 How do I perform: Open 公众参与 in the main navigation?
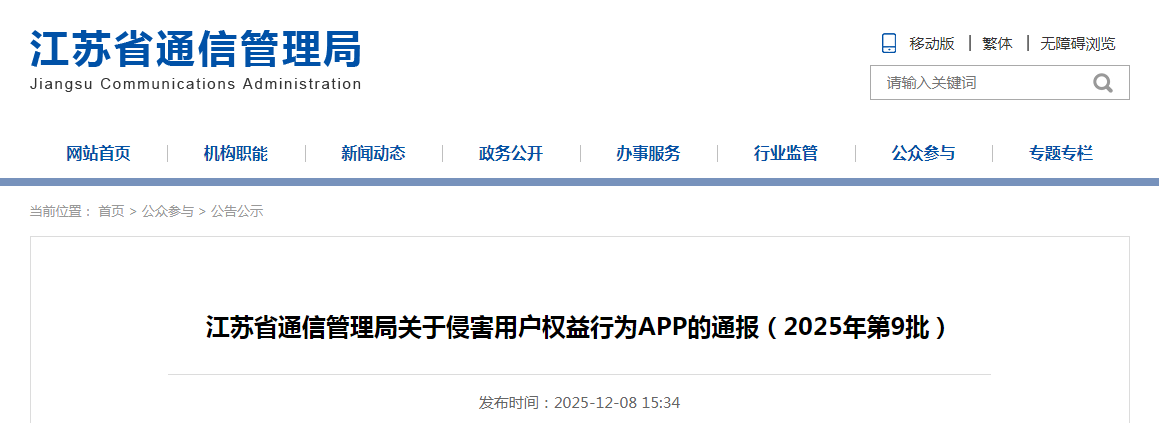923,153
